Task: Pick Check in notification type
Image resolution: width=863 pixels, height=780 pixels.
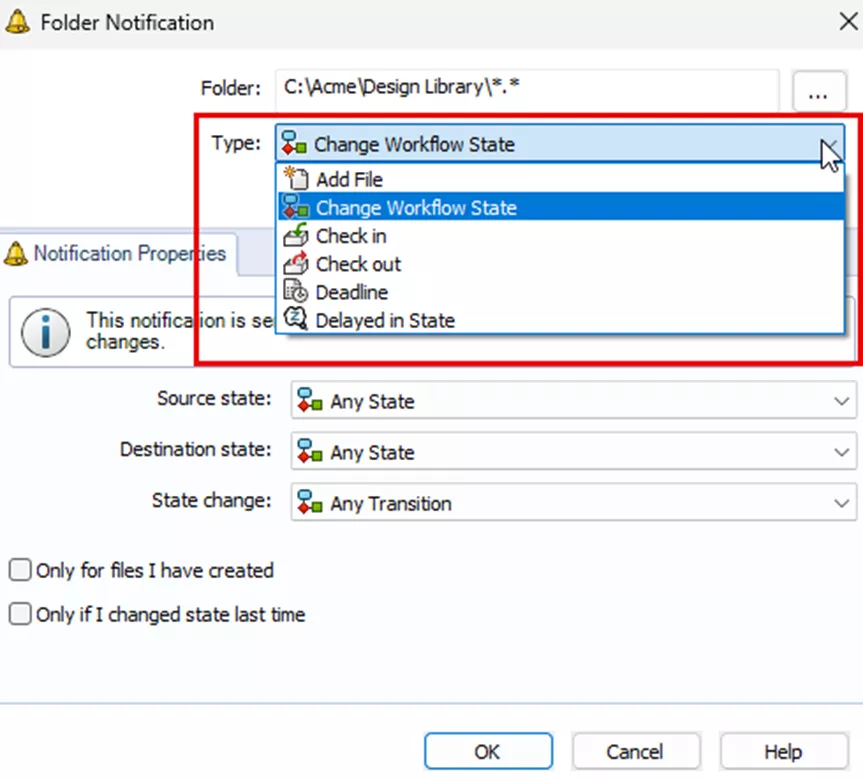Action: [x=560, y=236]
